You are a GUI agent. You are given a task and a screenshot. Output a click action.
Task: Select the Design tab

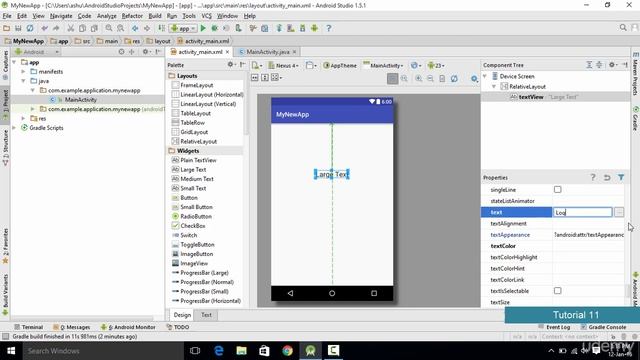pos(182,315)
